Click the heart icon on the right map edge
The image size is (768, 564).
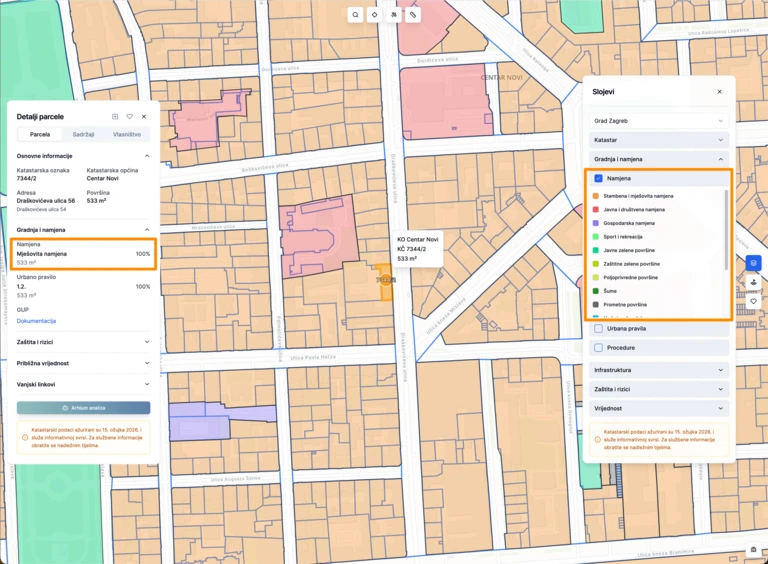pyautogui.click(x=753, y=301)
